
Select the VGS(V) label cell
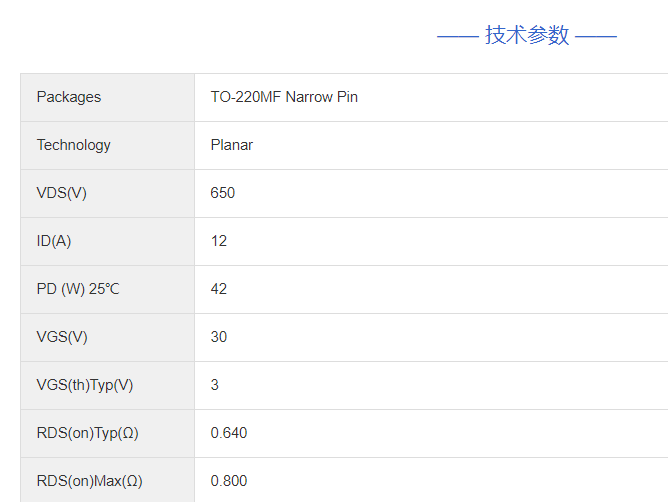[x=108, y=338]
